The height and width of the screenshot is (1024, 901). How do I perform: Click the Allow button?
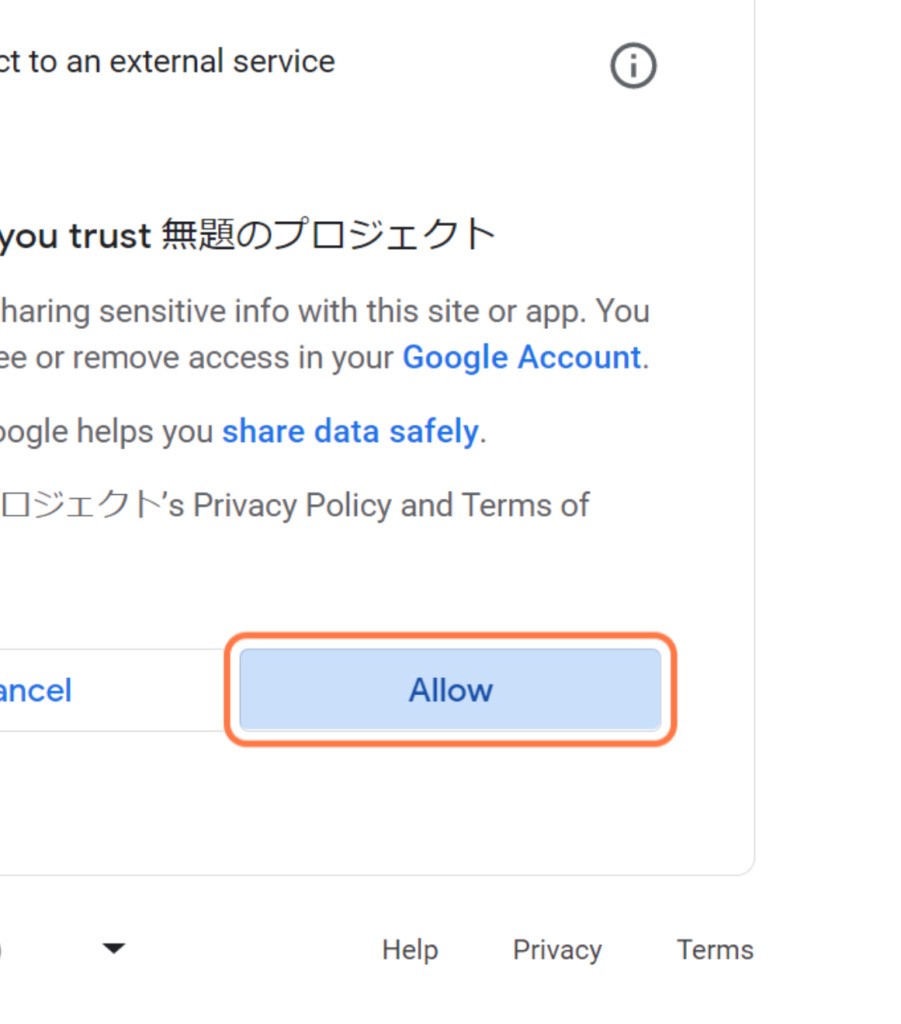[450, 689]
